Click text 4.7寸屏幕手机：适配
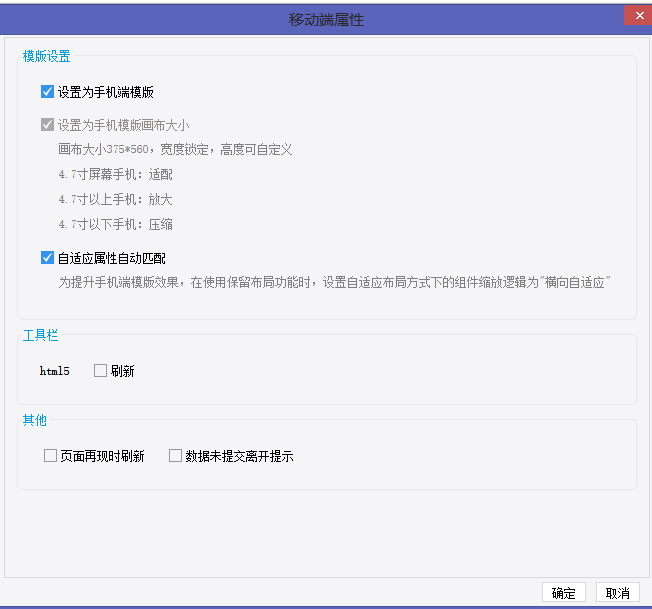The image size is (652, 609). pyautogui.click(x=115, y=174)
